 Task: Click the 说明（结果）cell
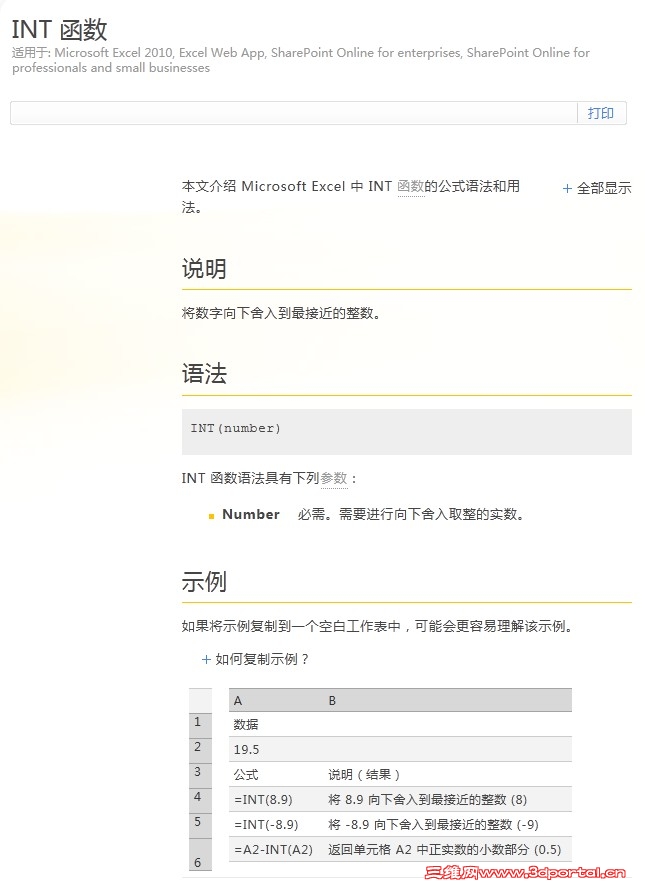[364, 775]
